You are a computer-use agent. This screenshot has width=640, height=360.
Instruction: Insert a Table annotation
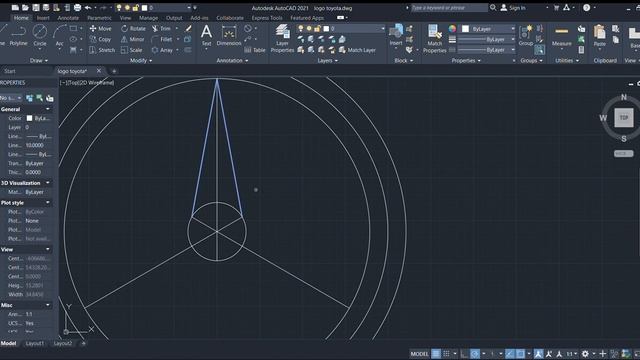pos(255,50)
